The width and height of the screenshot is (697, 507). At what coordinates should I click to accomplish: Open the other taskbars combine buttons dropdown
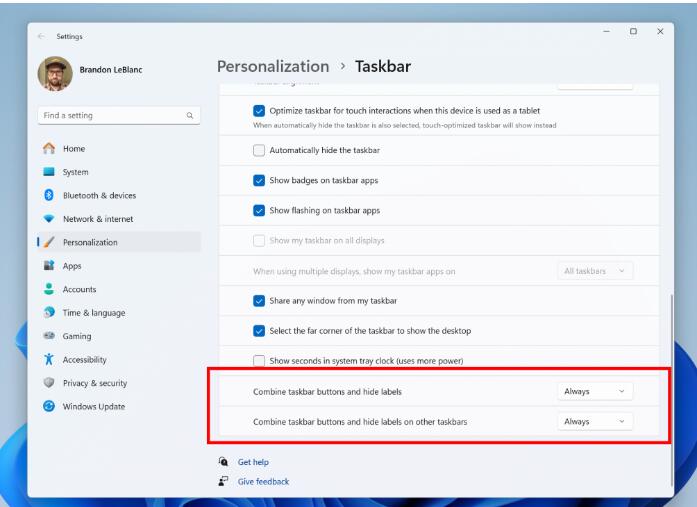pyautogui.click(x=595, y=422)
